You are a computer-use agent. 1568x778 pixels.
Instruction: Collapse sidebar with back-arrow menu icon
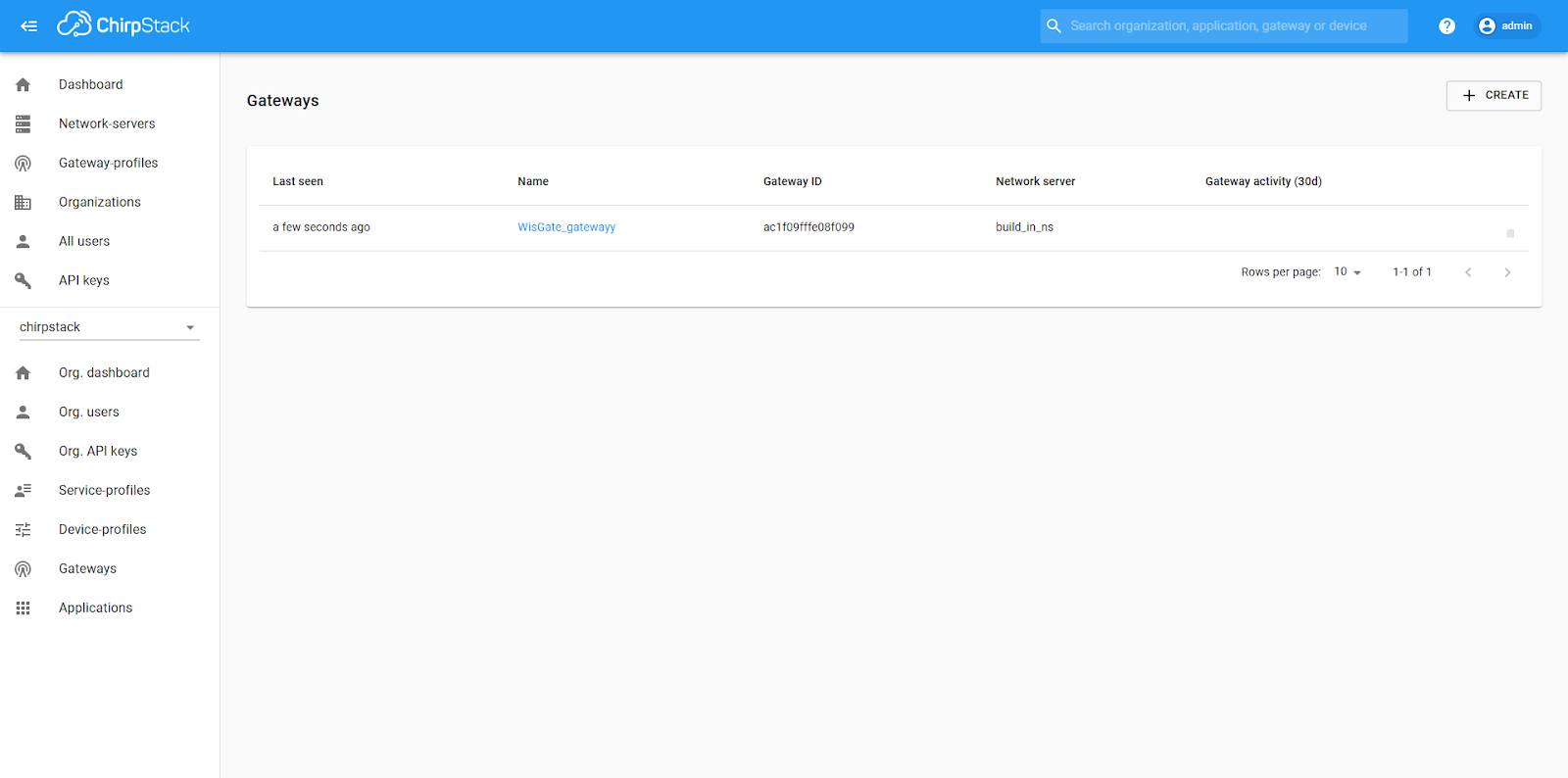29,26
